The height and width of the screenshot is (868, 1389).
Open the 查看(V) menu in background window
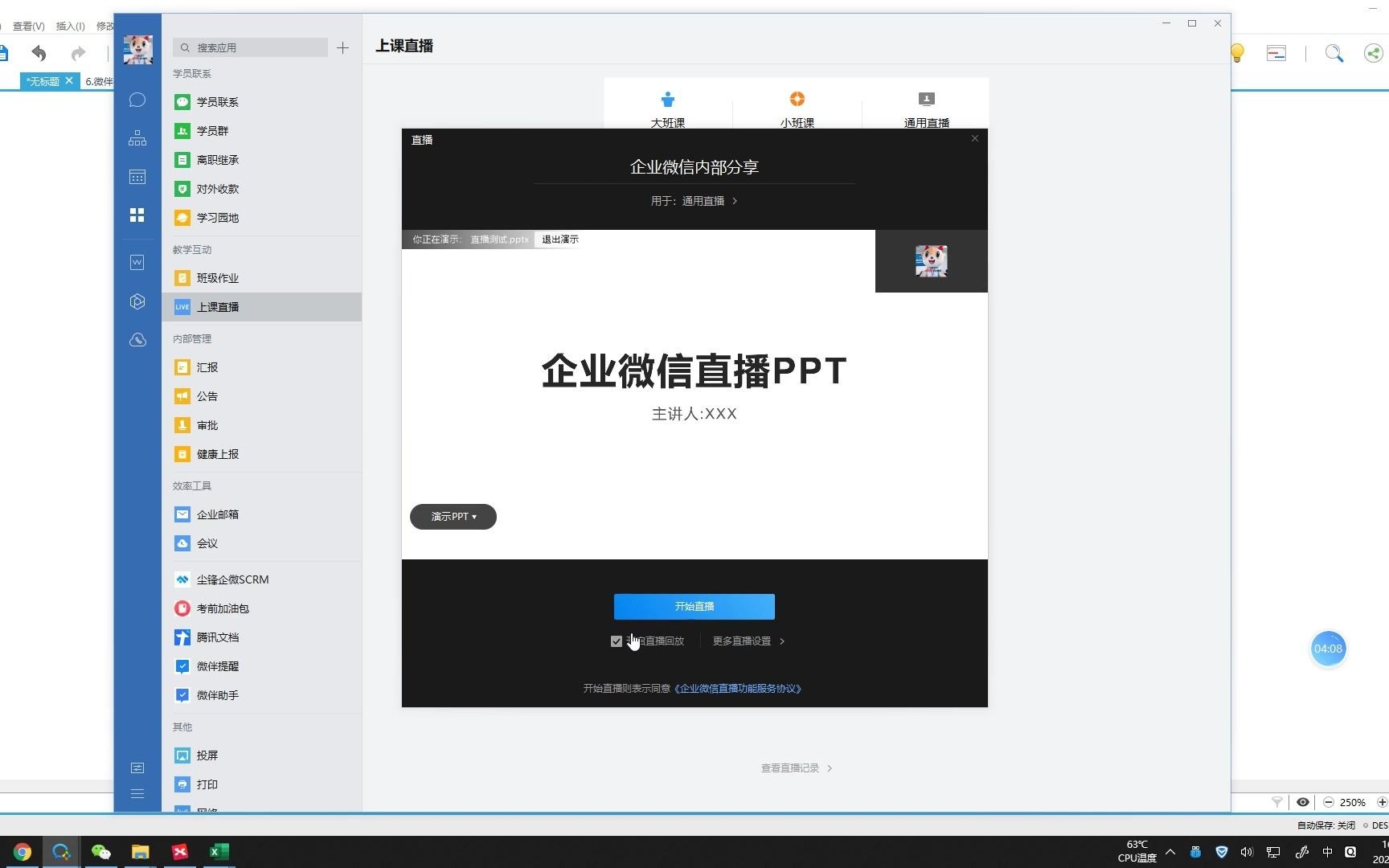pos(29,26)
